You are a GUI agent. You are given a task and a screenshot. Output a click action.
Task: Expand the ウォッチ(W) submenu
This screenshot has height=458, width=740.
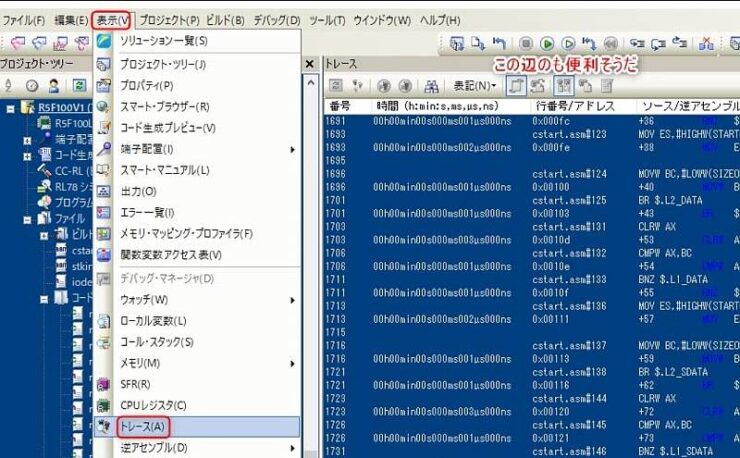[x=145, y=299]
